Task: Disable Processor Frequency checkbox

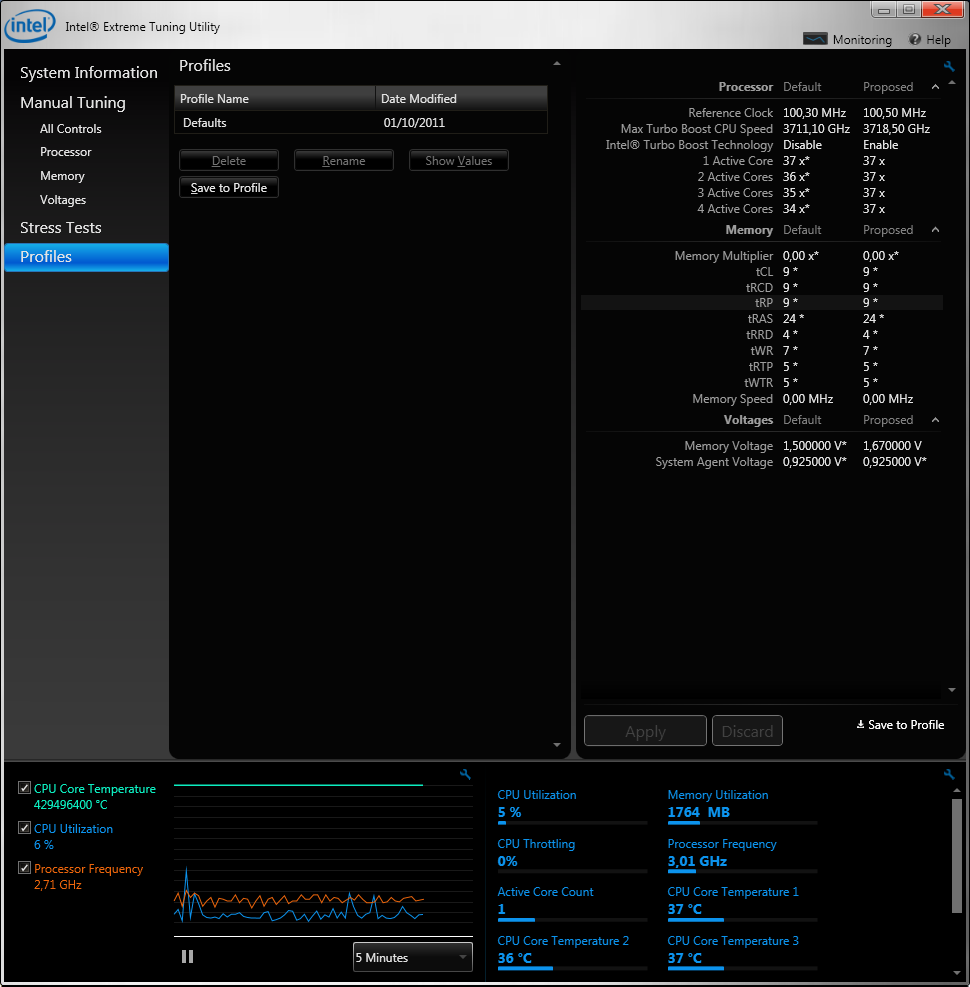Action: pos(24,869)
